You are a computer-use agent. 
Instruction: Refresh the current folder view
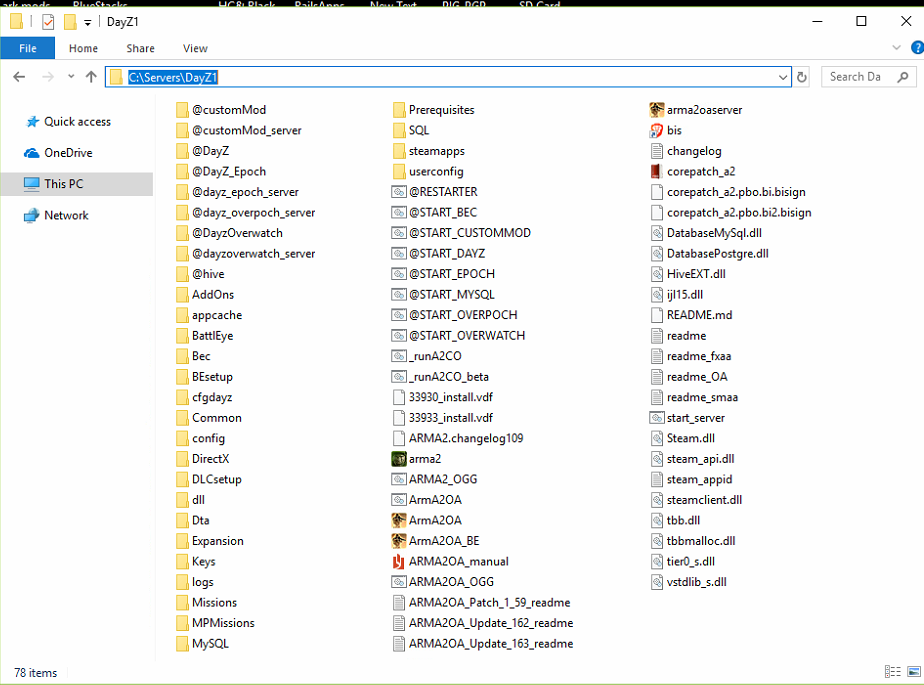(x=801, y=77)
